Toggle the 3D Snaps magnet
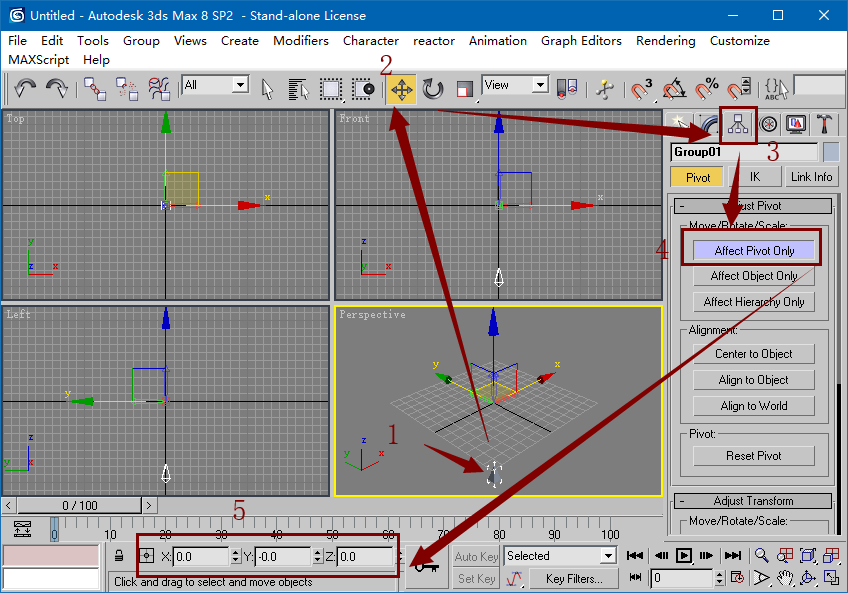848x593 pixels. [x=642, y=89]
